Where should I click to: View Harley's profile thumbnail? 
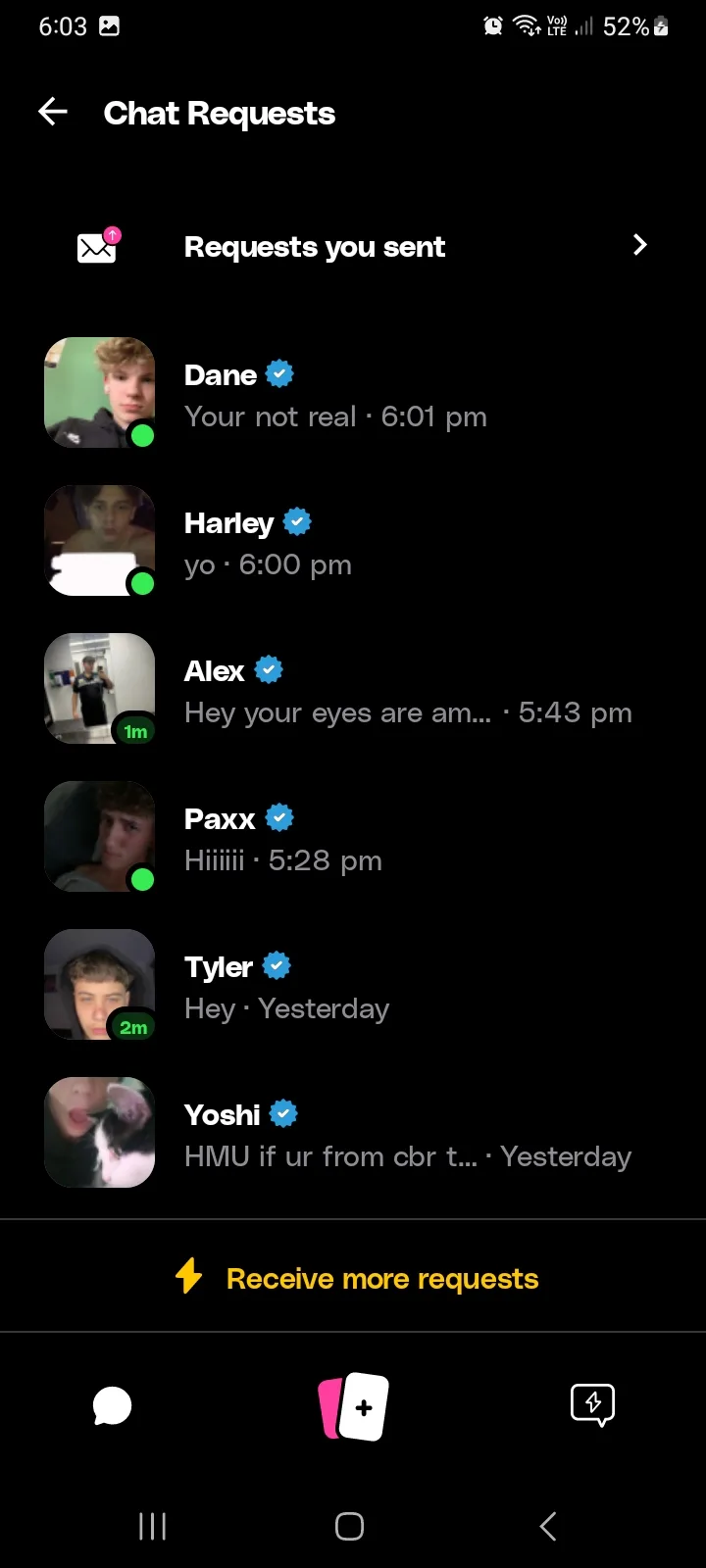(x=100, y=541)
